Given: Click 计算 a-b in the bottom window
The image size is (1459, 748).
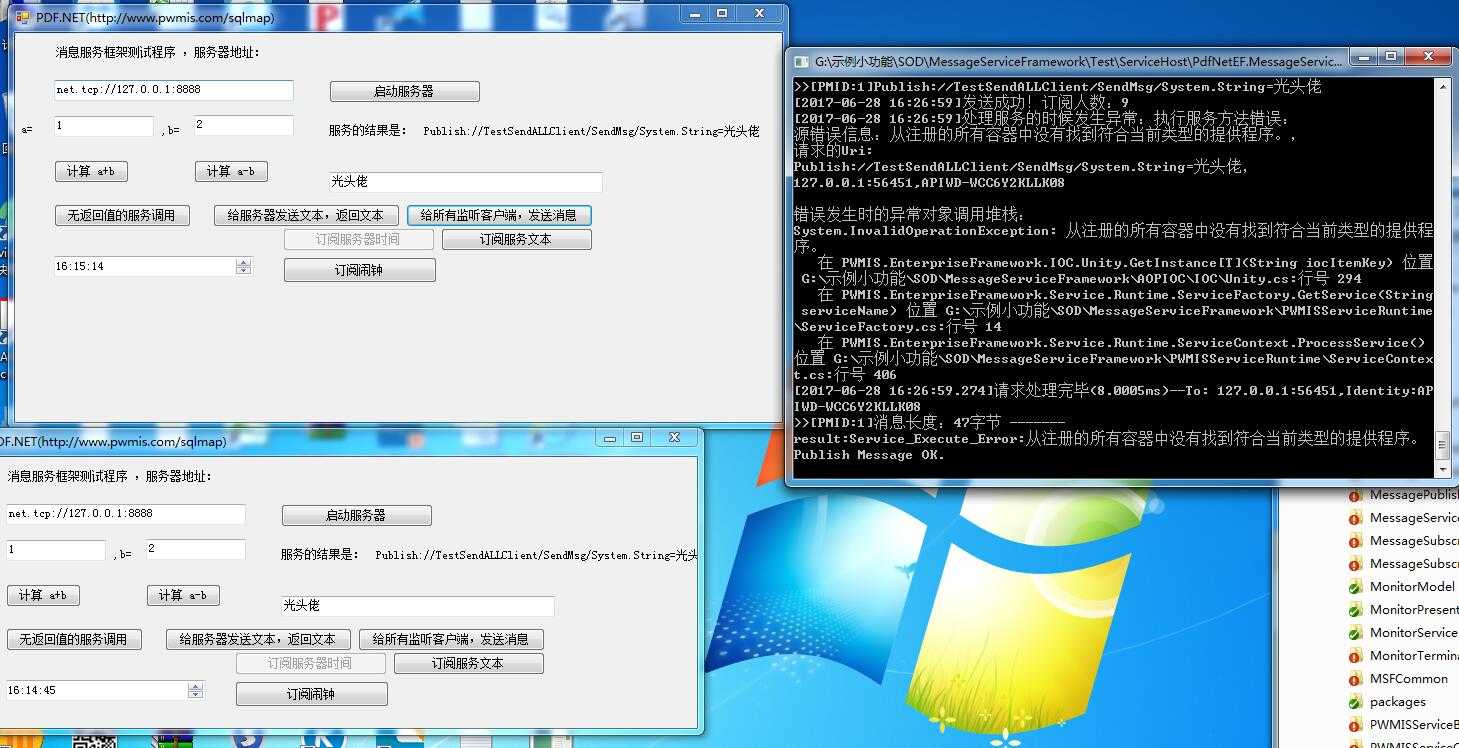Looking at the screenshot, I should tap(183, 596).
